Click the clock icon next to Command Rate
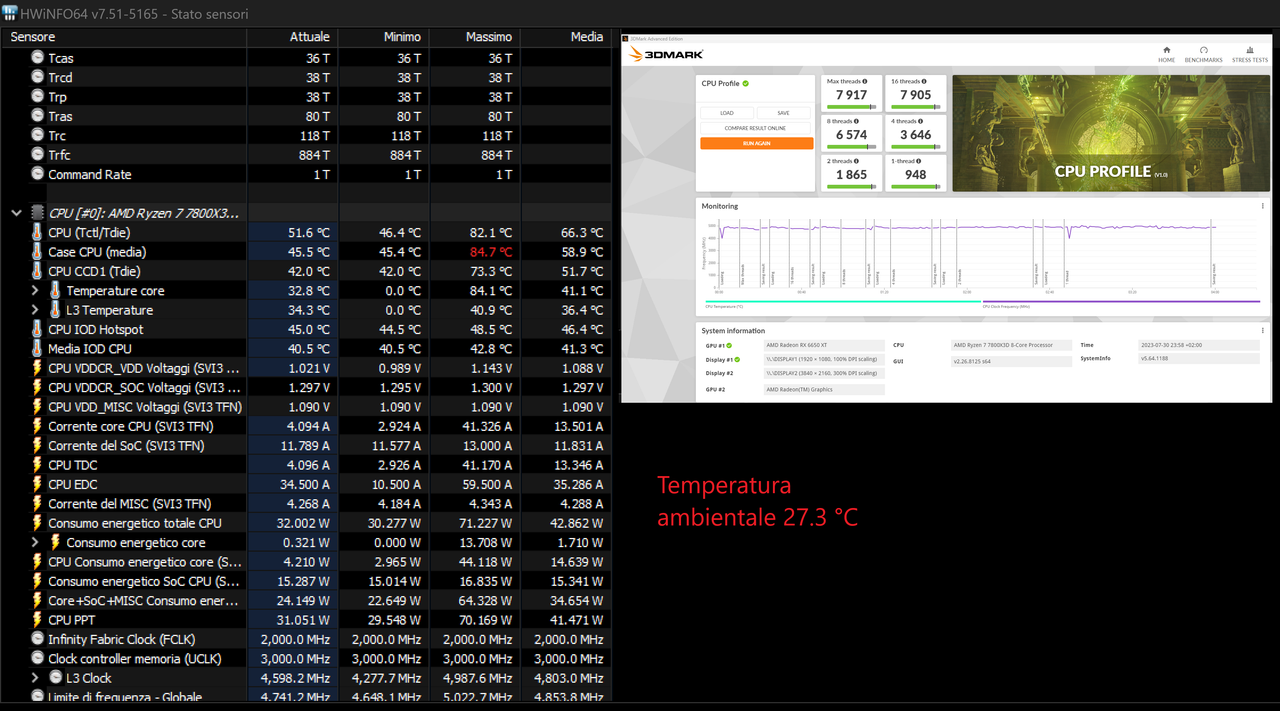This screenshot has height=711, width=1280. point(38,174)
